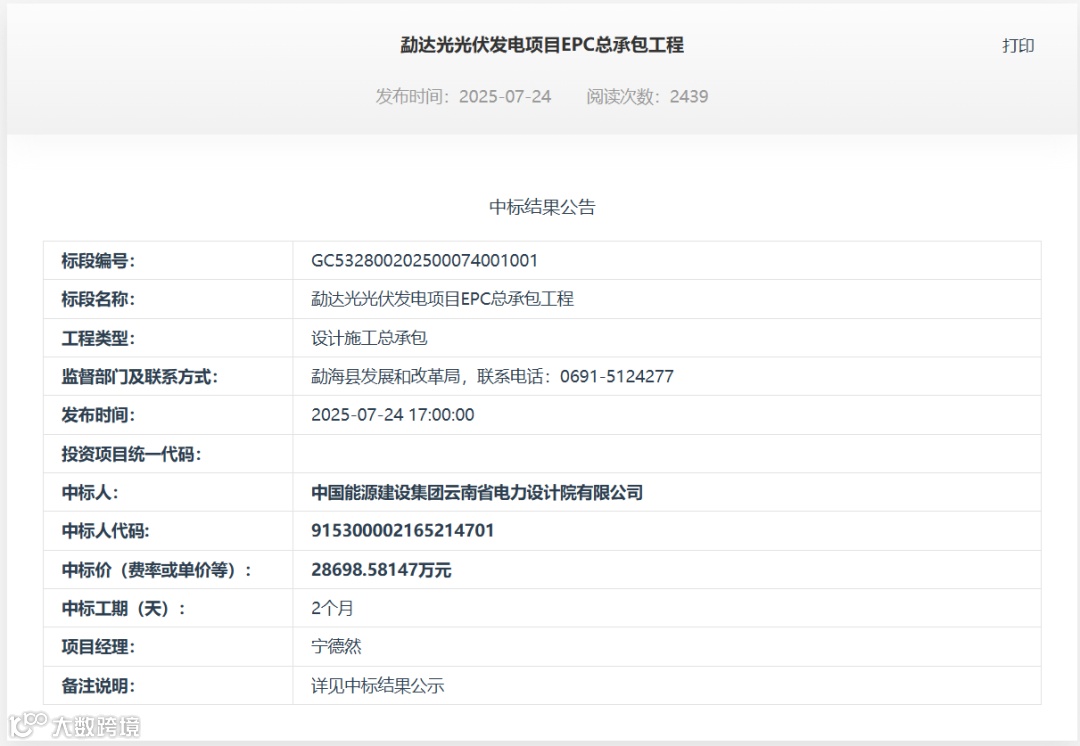Select the timestamp 2025-07-24 17:00:00
Viewport: 1080px width, 746px height.
(x=393, y=415)
